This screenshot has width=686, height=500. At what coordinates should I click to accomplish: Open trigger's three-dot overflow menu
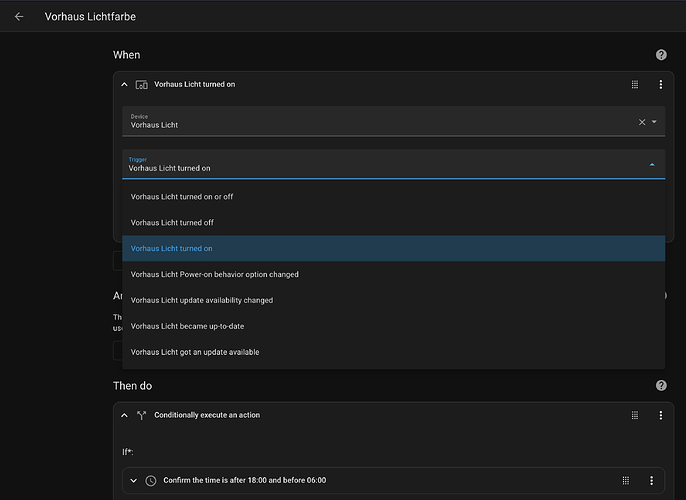click(x=660, y=85)
